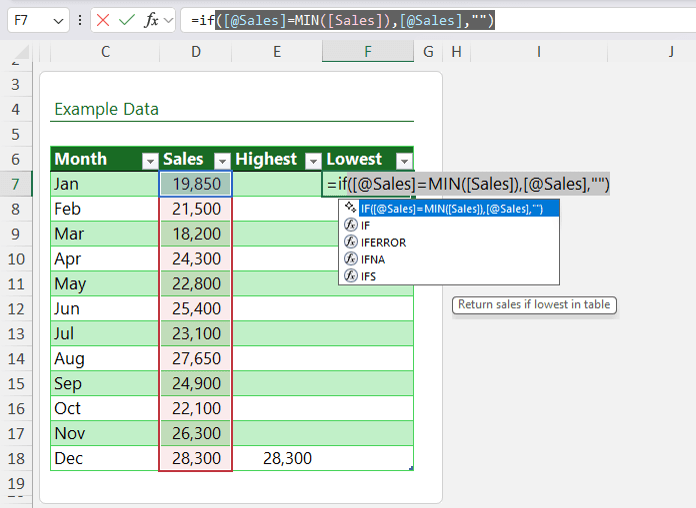Select column C header
696x508 pixels.
point(105,52)
